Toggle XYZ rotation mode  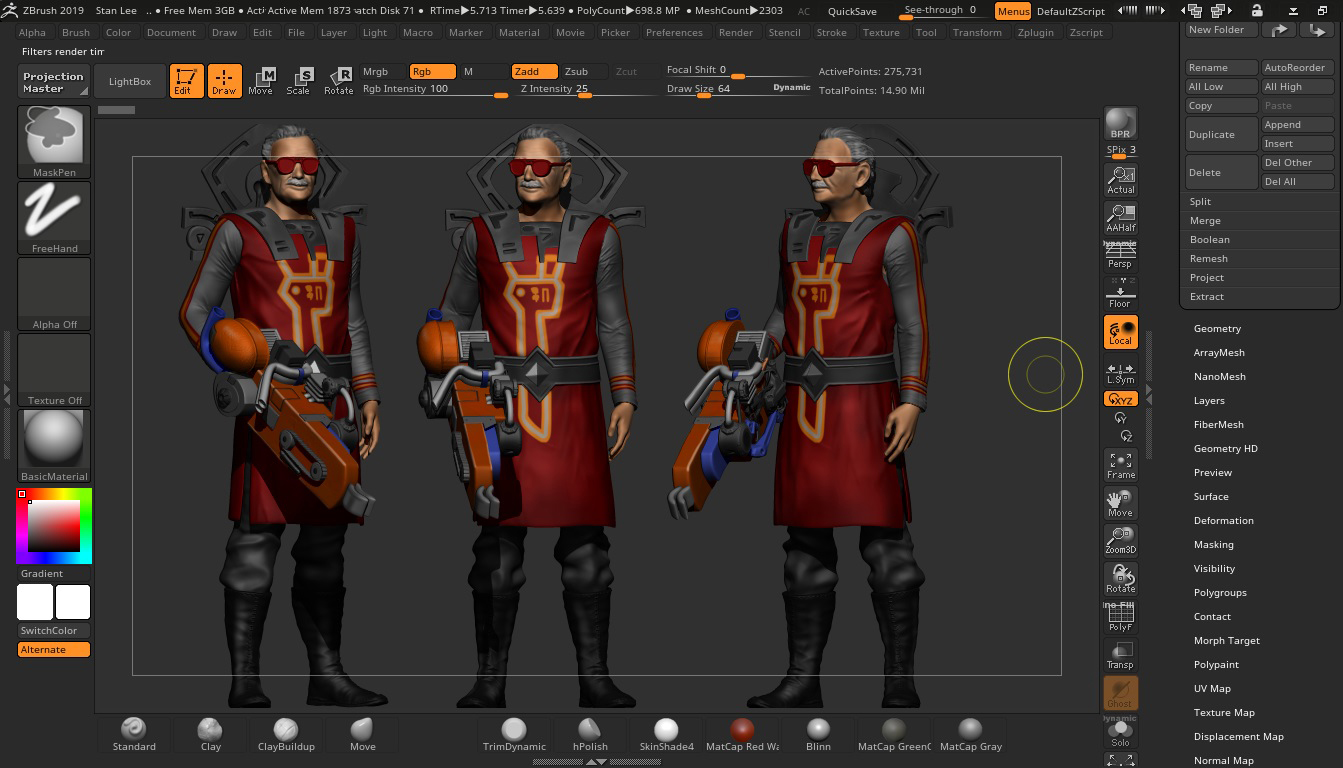point(1120,399)
